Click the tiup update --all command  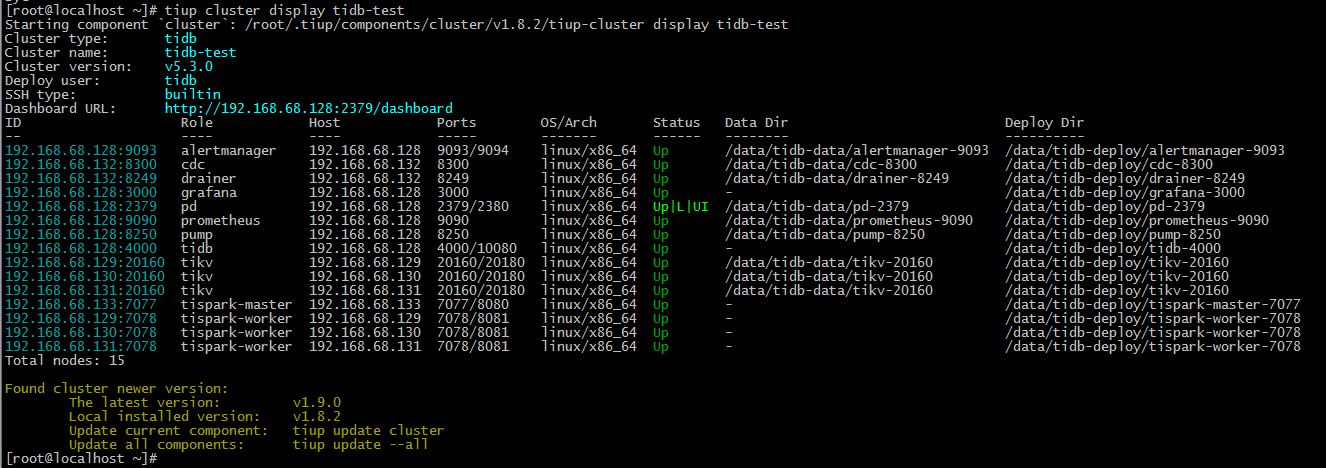click(x=361, y=444)
